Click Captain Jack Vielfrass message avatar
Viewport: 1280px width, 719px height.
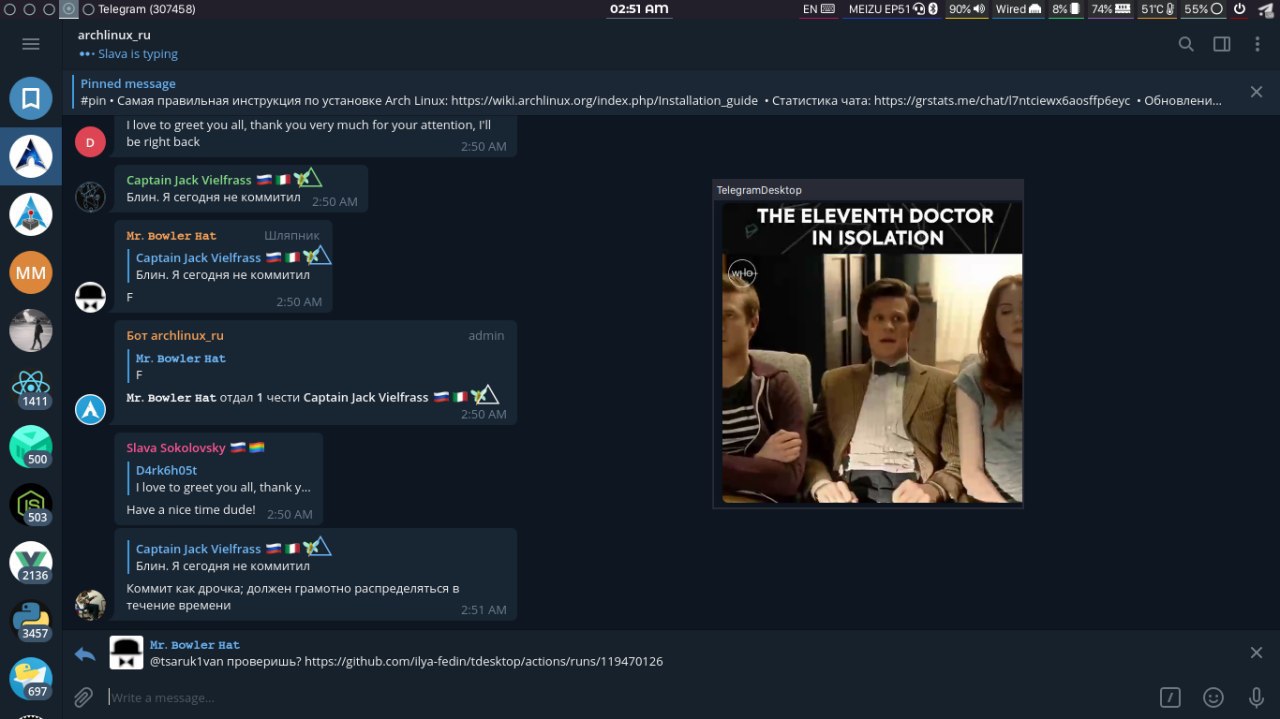click(91, 197)
